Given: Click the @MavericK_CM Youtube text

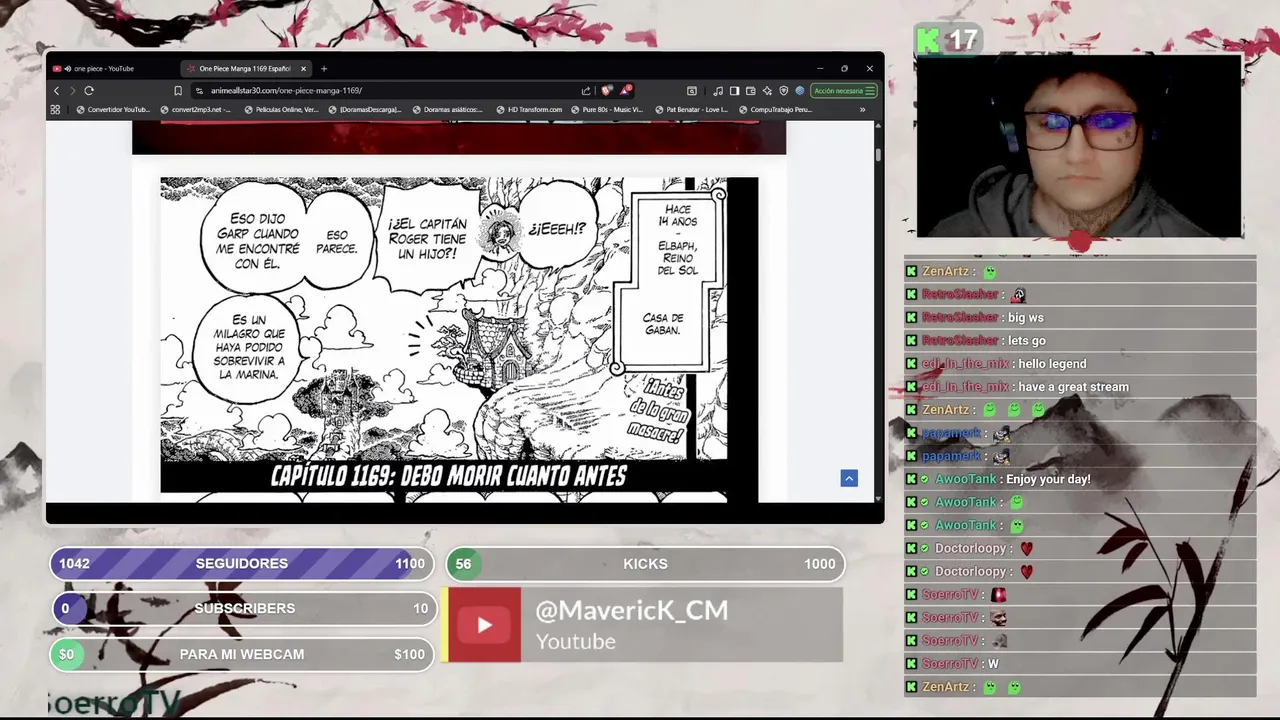Looking at the screenshot, I should [632, 625].
